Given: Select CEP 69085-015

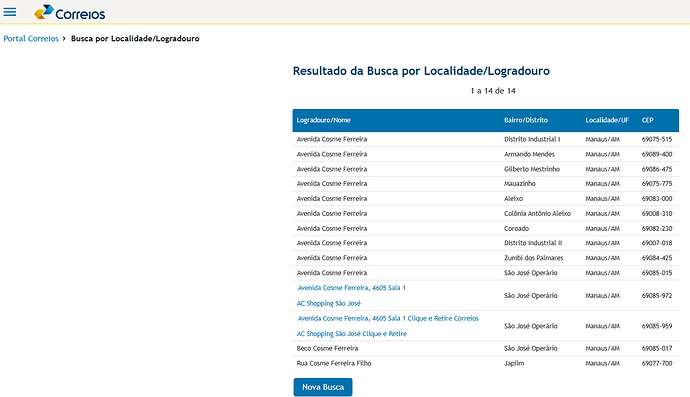Looking at the screenshot, I should pyautogui.click(x=657, y=273).
